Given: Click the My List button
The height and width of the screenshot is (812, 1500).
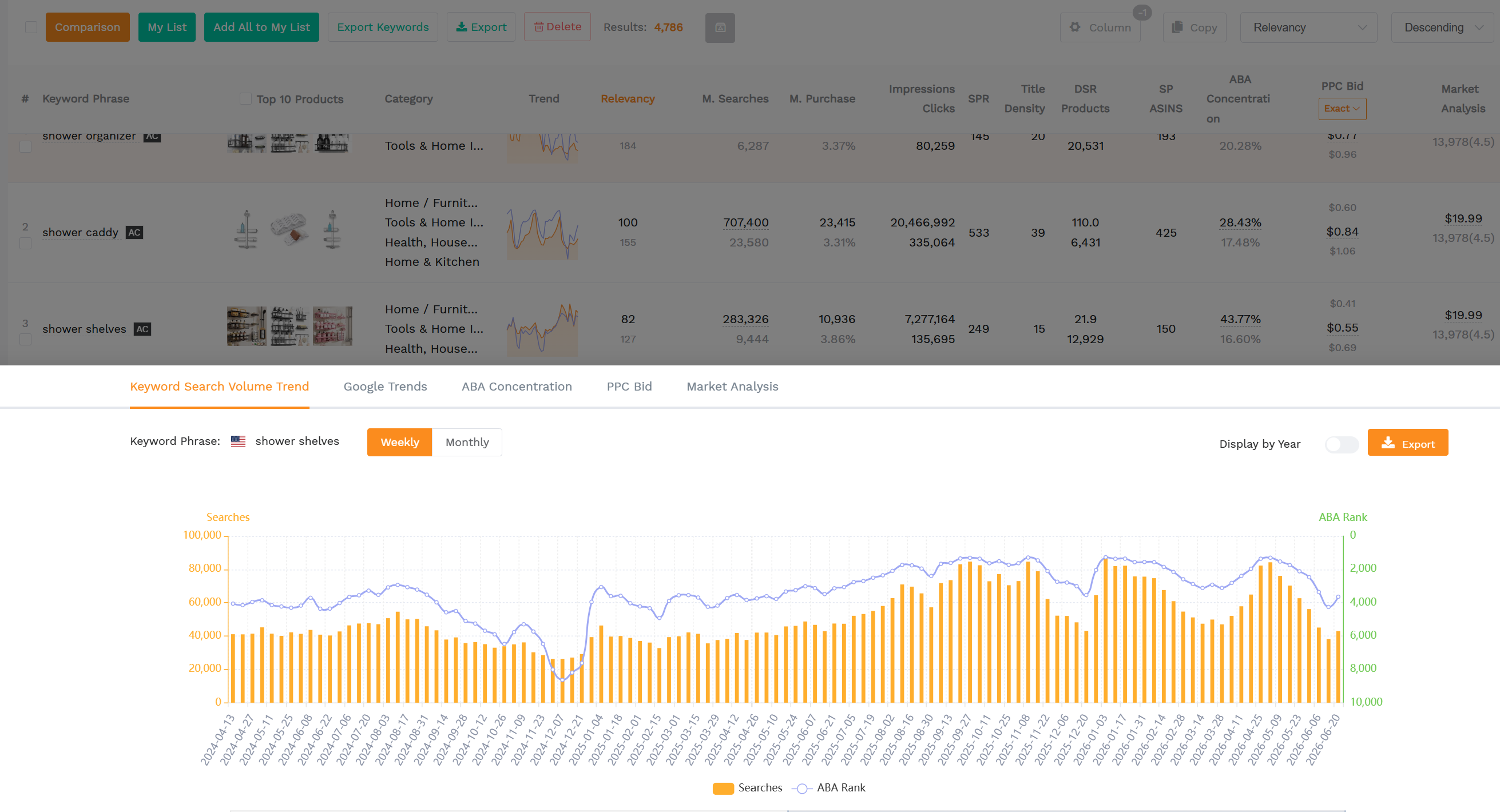Looking at the screenshot, I should [x=166, y=27].
